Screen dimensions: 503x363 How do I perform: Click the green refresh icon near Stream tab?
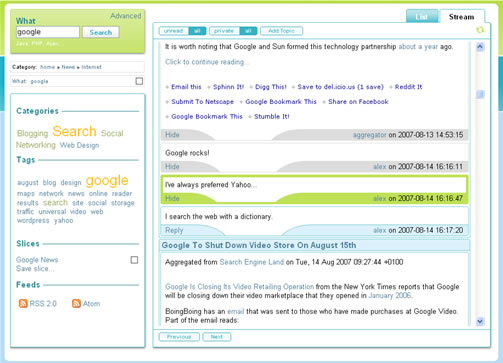(480, 30)
